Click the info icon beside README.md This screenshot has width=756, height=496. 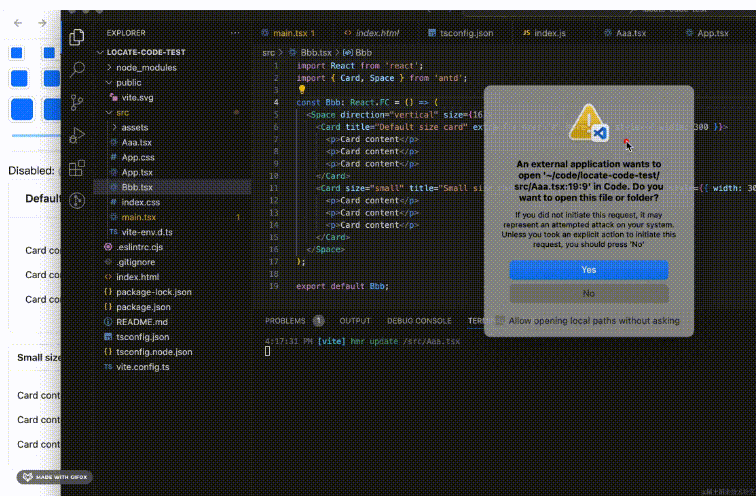[x=108, y=322]
